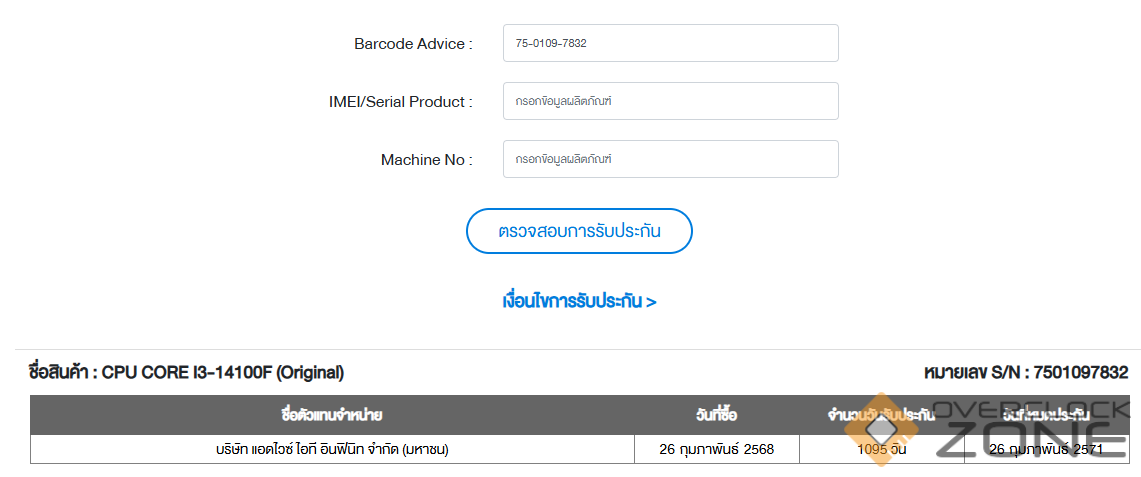Screen dimensions: 1141x477
Task: Click the ชื่อตัวแทนจำหน่าย column header
Action: pyautogui.click(x=332, y=415)
